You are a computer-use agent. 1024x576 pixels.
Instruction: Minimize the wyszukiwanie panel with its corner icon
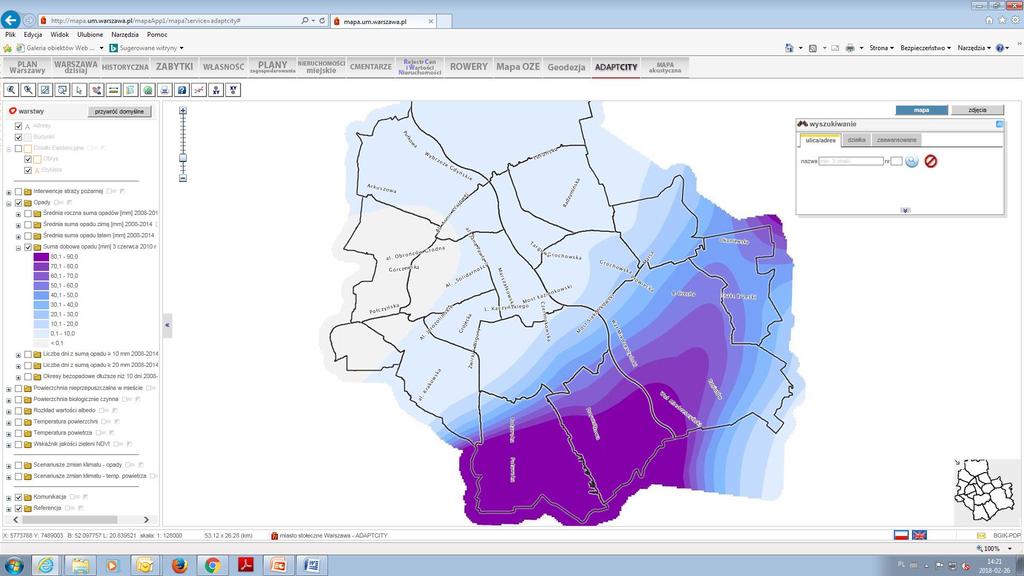pyautogui.click(x=999, y=124)
